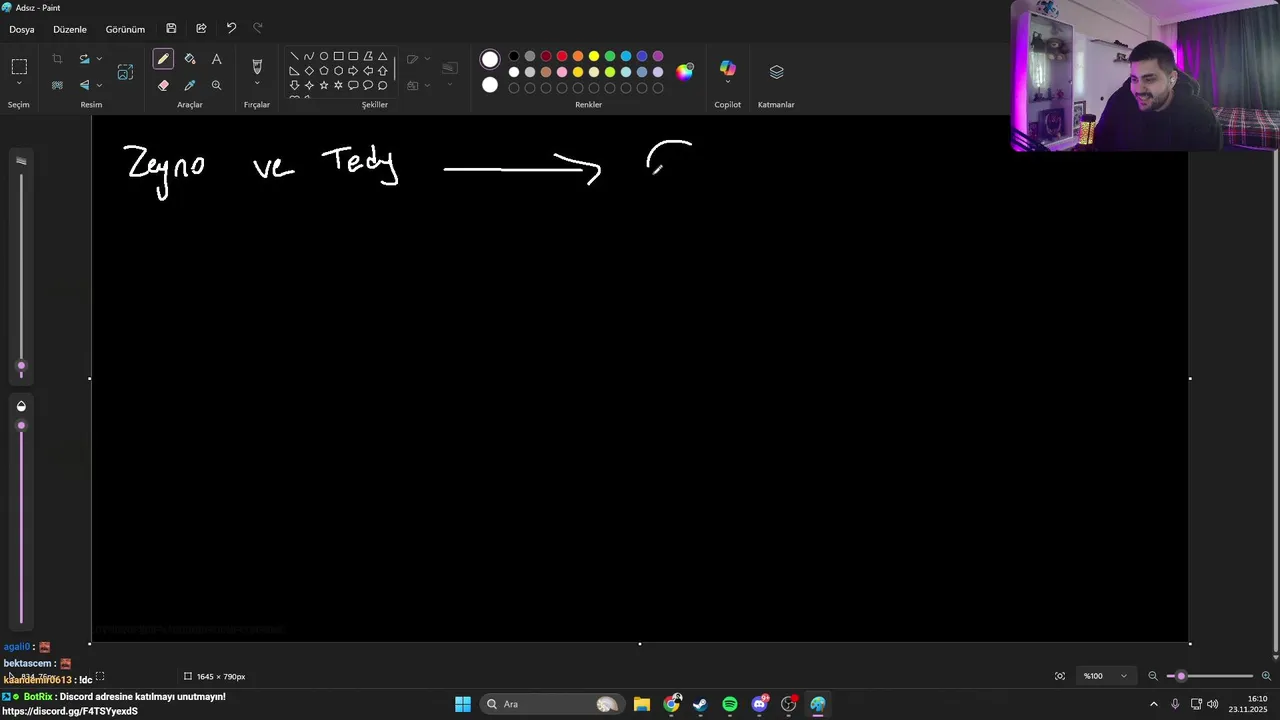
Task: Select the Pencil tool
Action: (163, 59)
